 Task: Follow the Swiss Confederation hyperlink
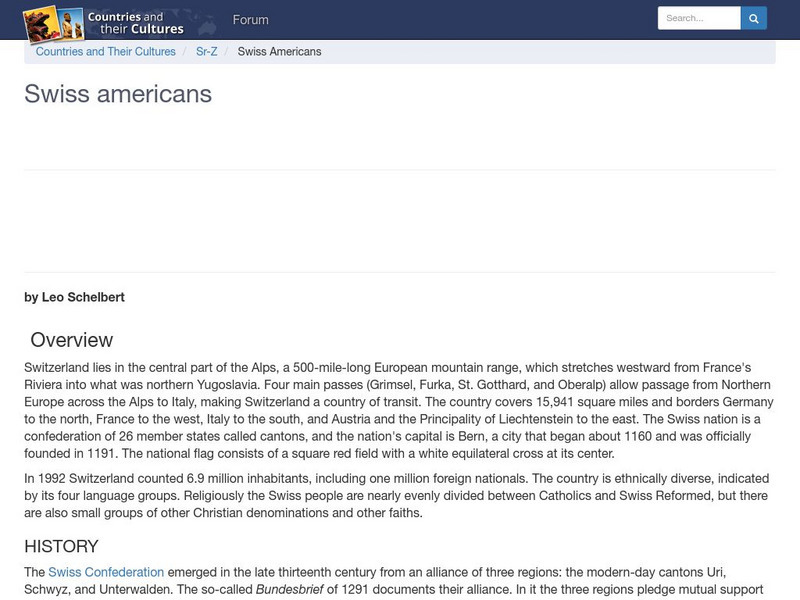106,573
